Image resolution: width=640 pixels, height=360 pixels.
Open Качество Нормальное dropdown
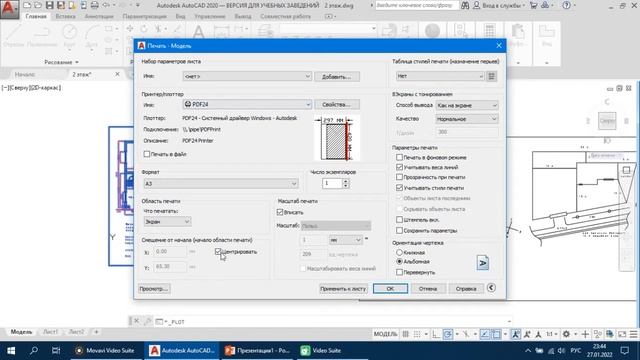click(x=467, y=119)
